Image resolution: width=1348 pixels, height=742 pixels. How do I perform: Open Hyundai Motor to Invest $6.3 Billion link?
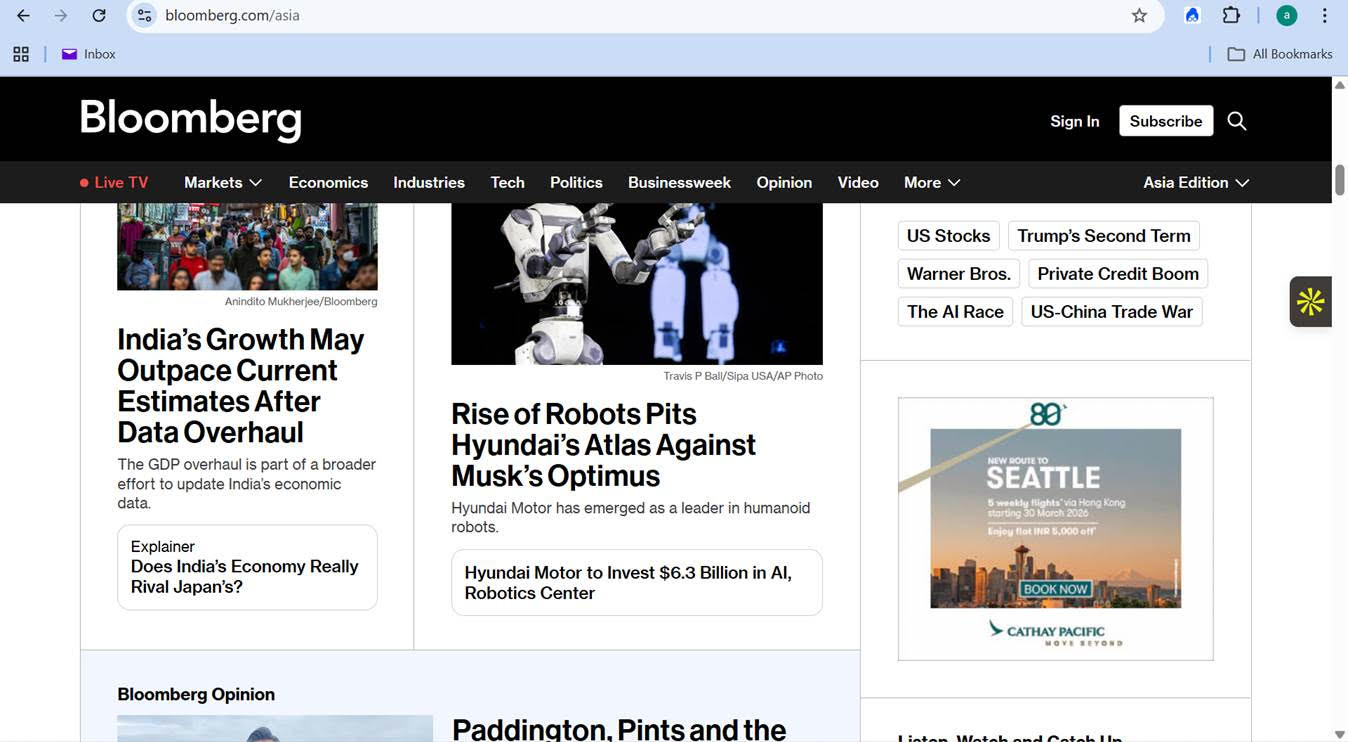637,582
